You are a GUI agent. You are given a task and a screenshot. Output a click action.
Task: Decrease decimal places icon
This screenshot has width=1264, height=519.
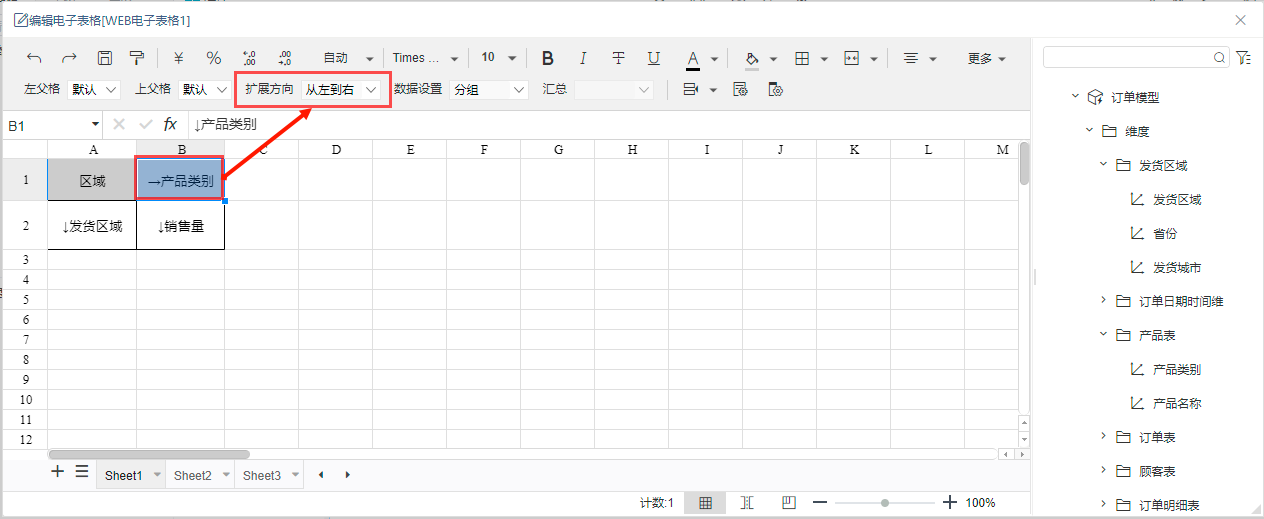(x=285, y=58)
